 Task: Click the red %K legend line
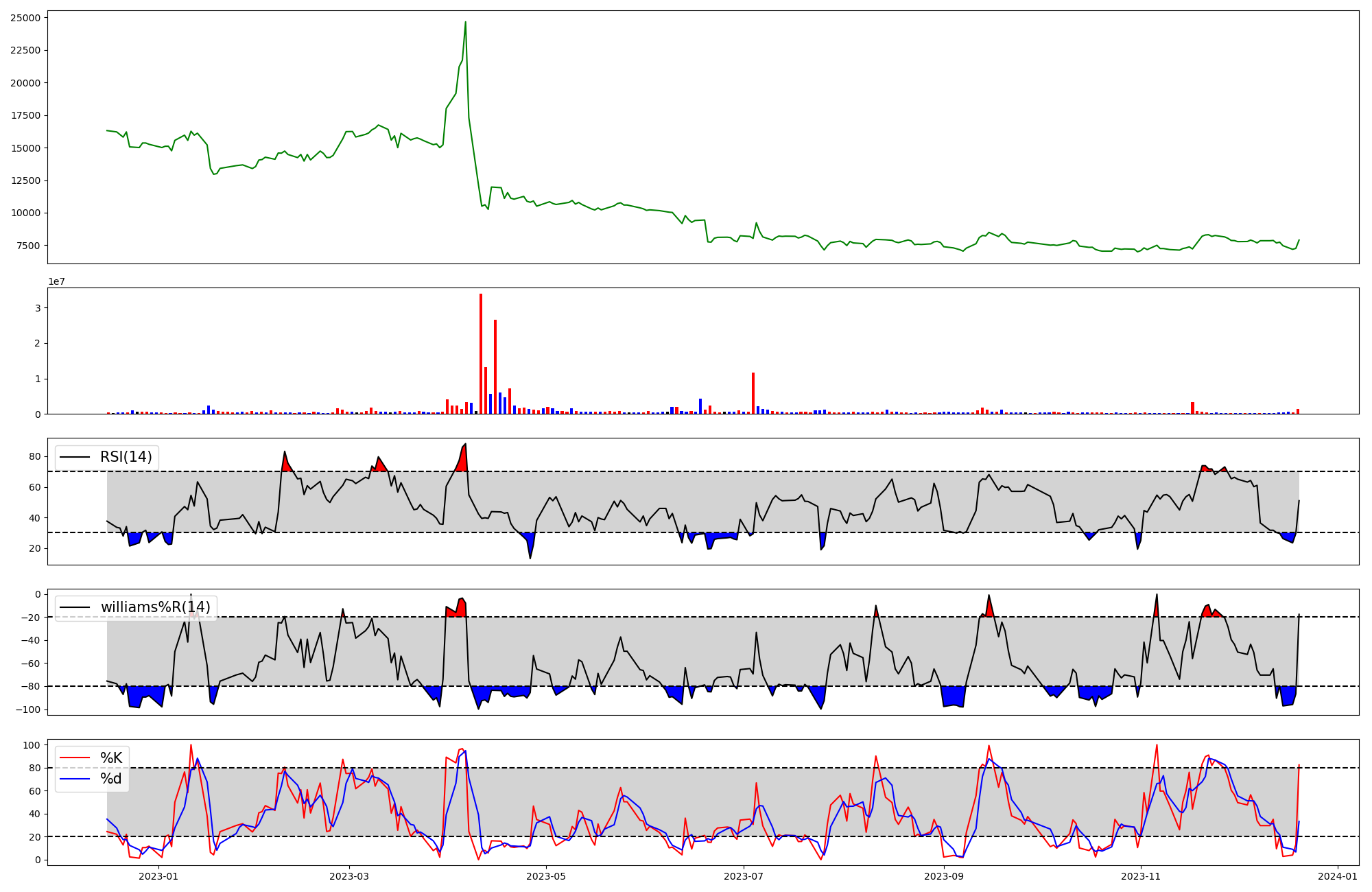(x=75, y=758)
